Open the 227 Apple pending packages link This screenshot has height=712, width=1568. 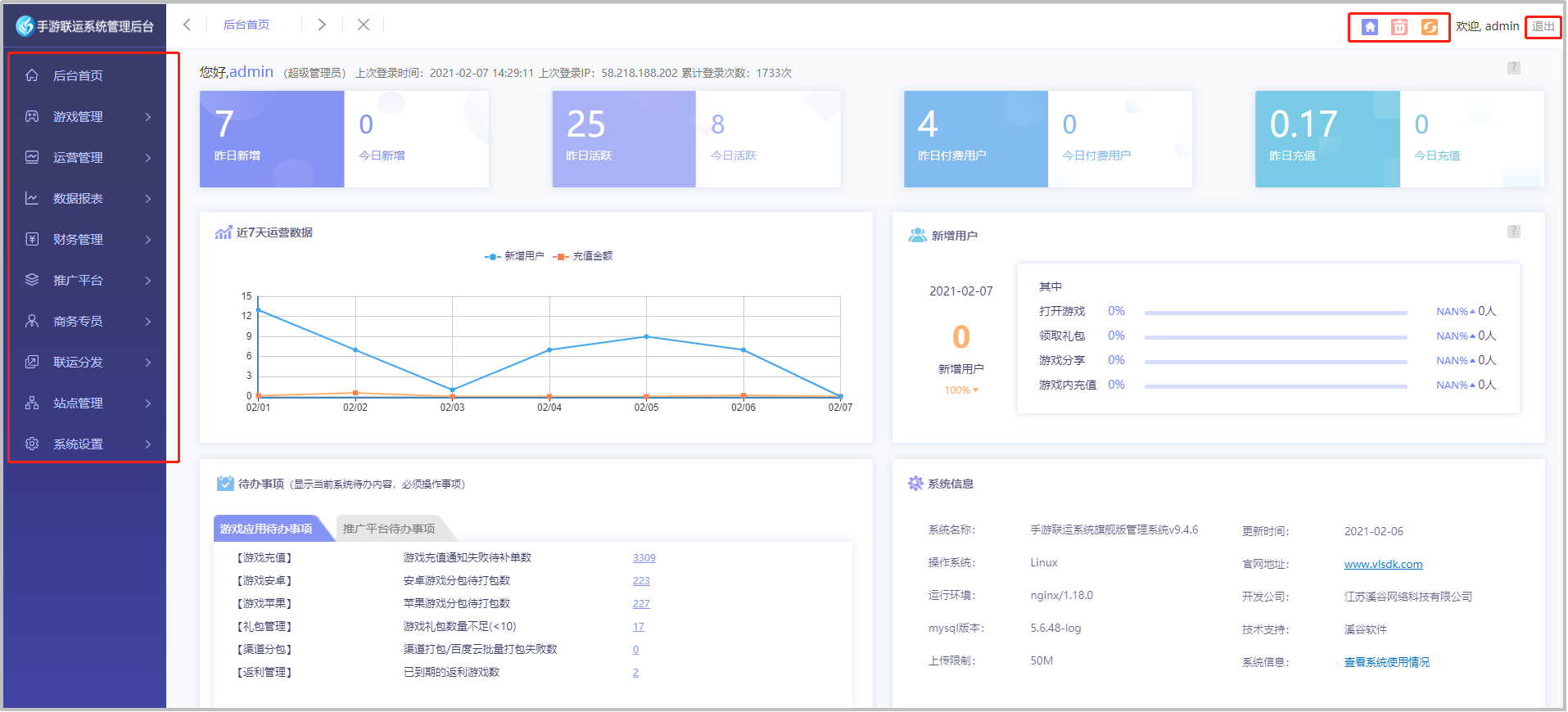pos(641,604)
